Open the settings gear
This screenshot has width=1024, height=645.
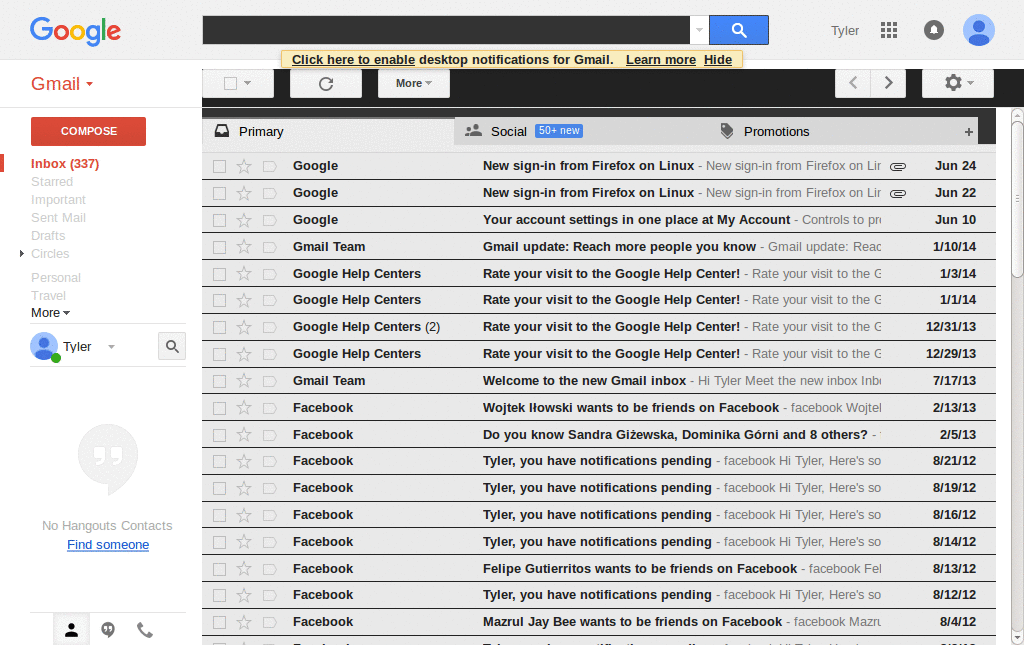coord(951,83)
